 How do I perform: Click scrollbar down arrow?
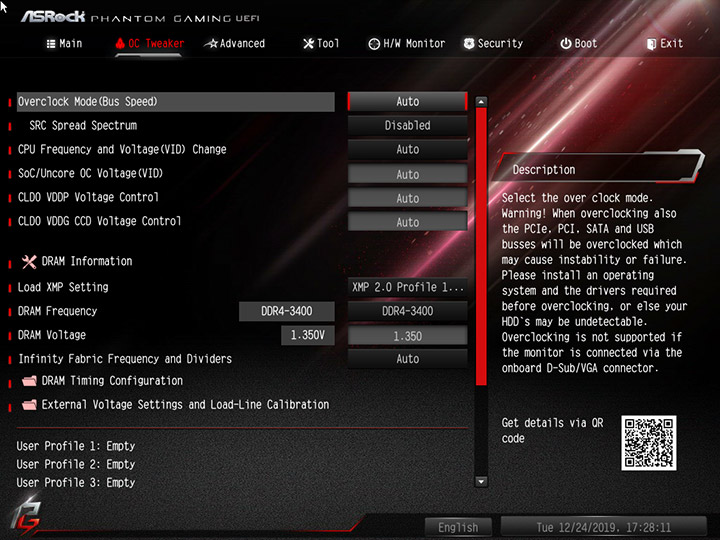(x=481, y=481)
